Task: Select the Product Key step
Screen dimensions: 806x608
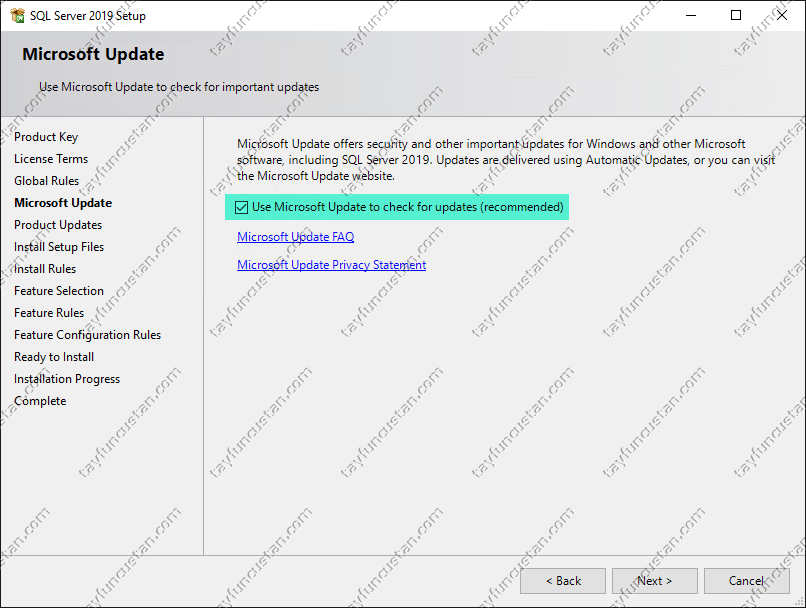Action: click(46, 137)
